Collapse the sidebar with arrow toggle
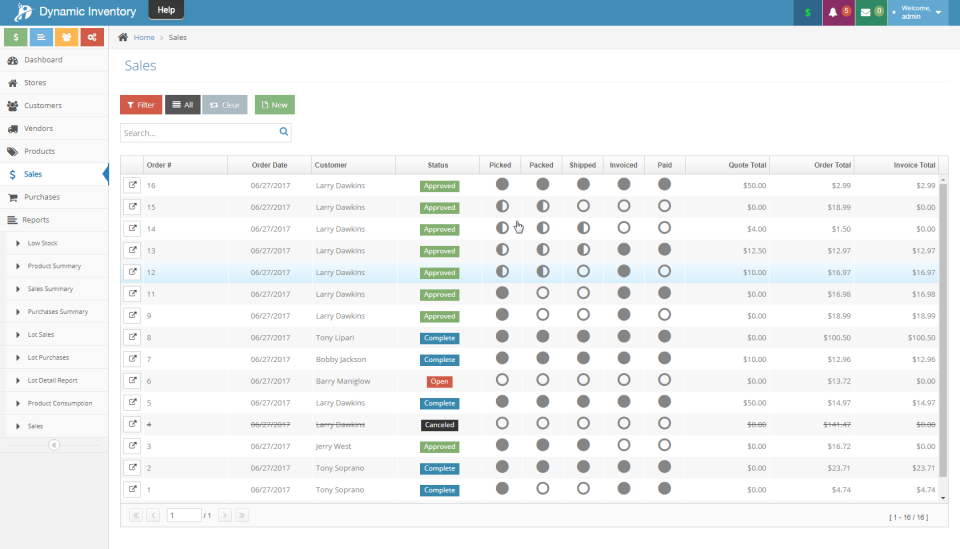Screen dimensions: 960x549 [x=54, y=445]
